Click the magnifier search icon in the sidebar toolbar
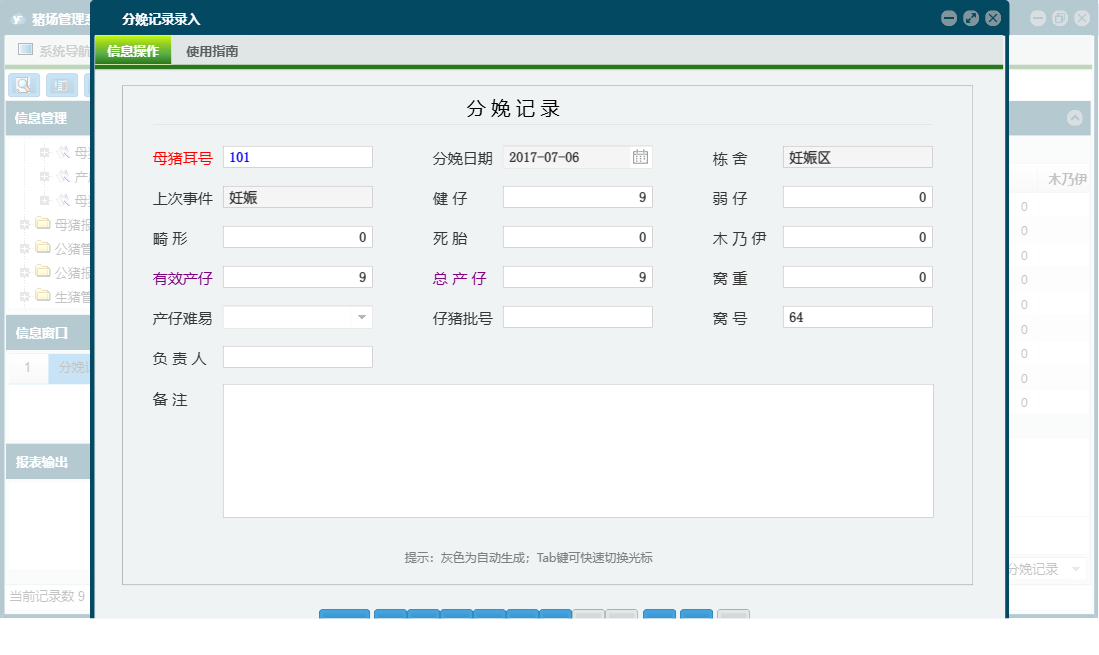The height and width of the screenshot is (655, 1099). pos(23,85)
